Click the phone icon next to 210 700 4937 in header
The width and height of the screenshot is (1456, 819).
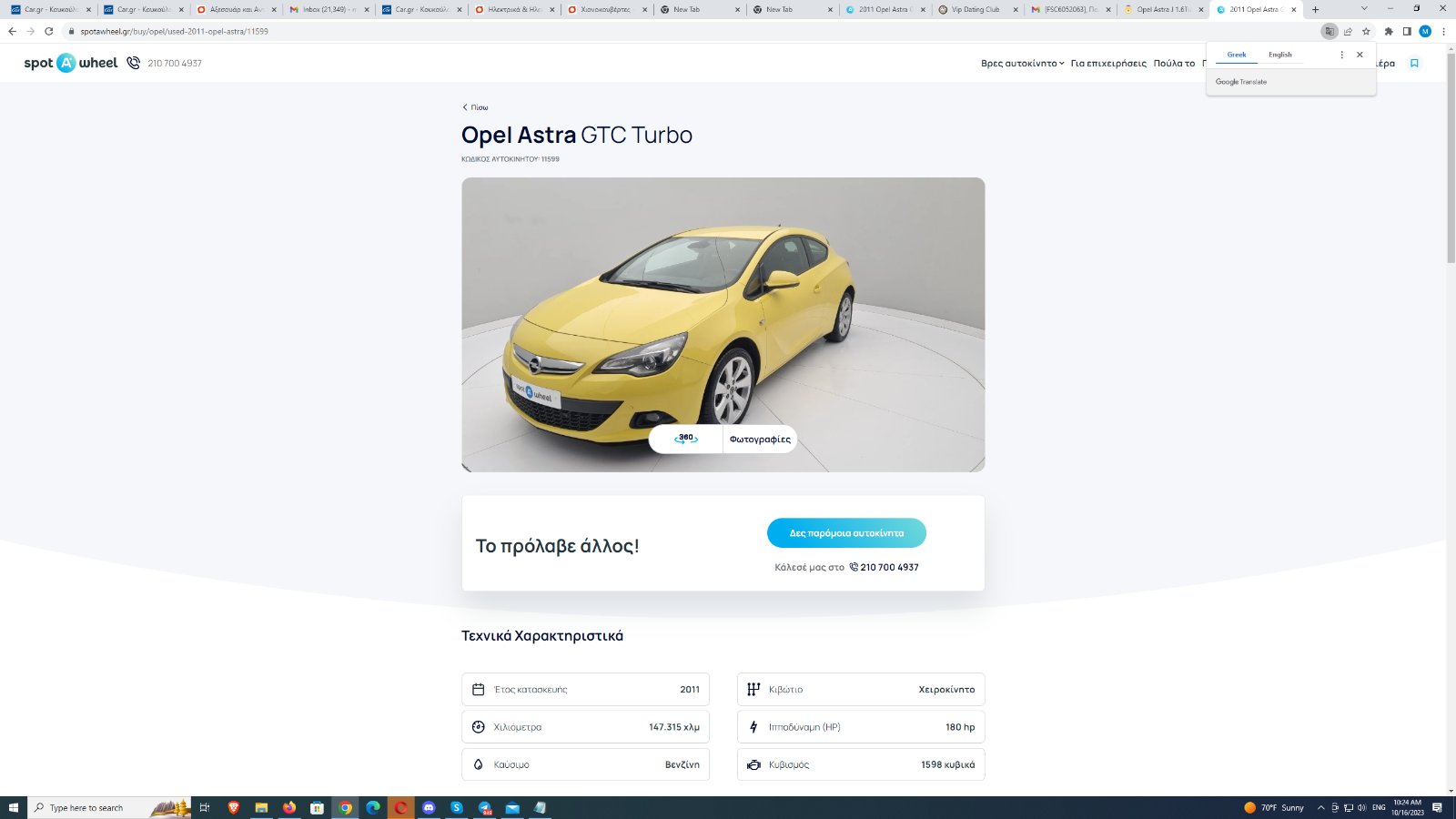point(134,63)
